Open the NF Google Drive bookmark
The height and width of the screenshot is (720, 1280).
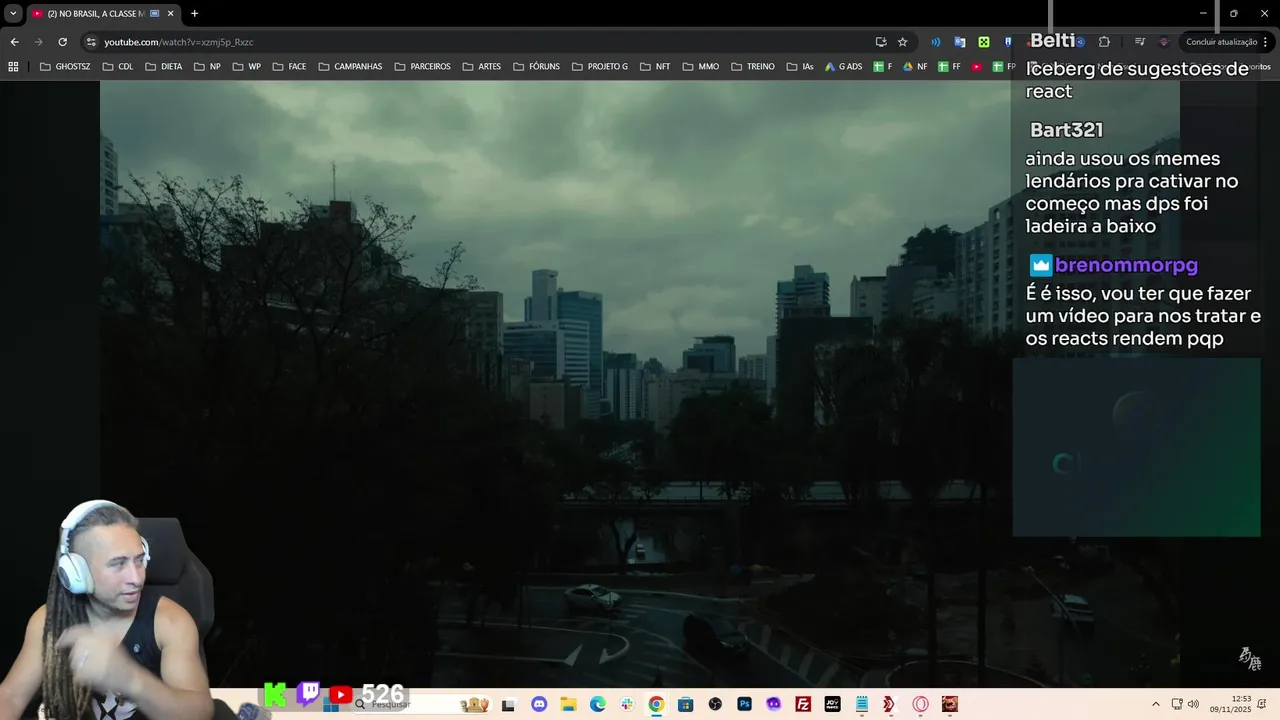tap(915, 67)
